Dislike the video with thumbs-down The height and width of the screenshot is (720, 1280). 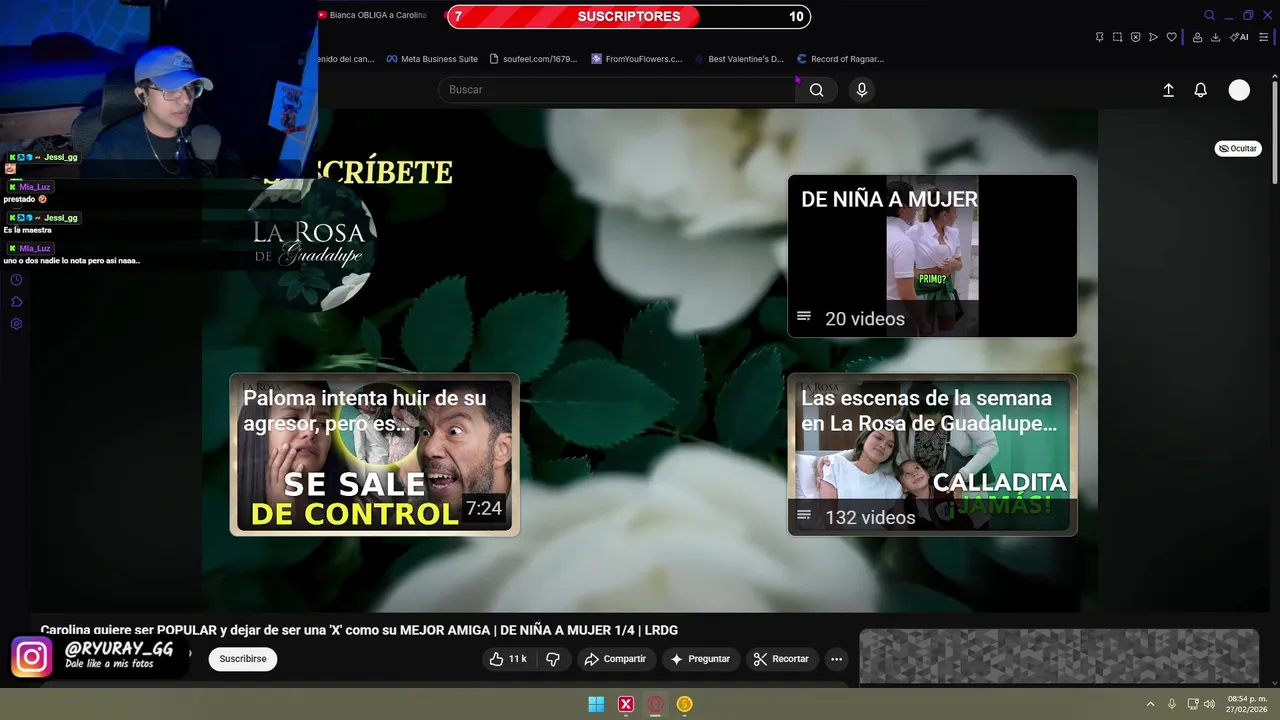pos(553,659)
